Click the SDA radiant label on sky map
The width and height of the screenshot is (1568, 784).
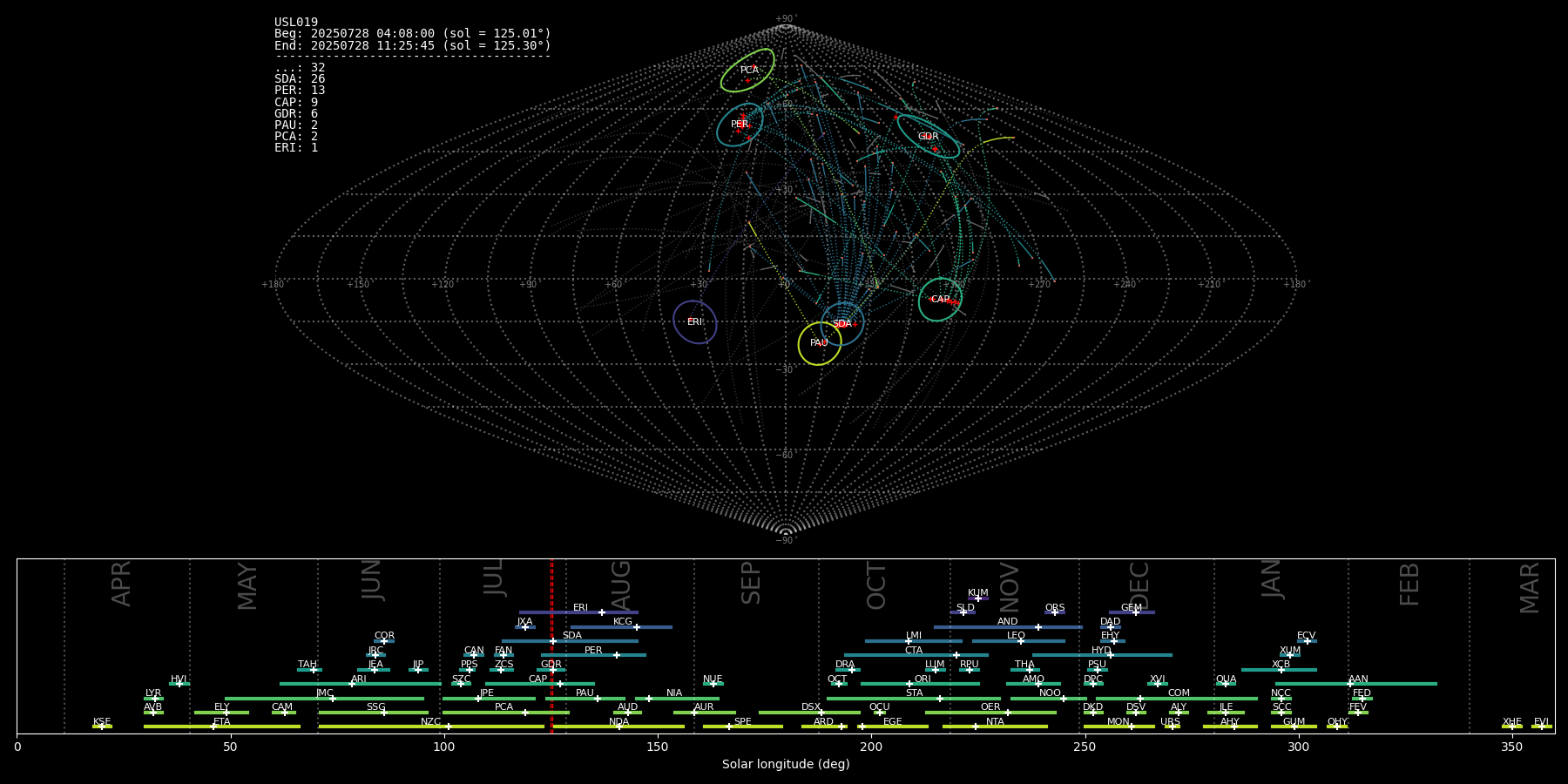(x=841, y=324)
